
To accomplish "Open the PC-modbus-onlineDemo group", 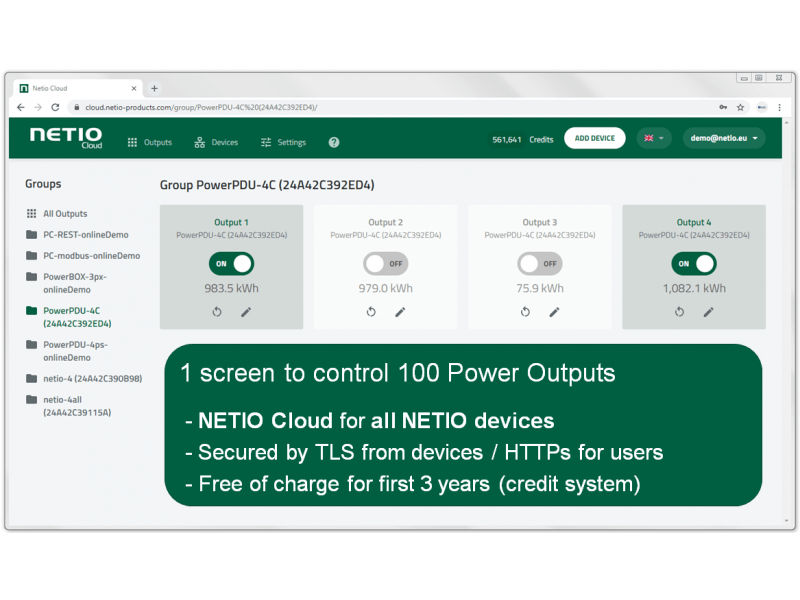I will (83, 256).
